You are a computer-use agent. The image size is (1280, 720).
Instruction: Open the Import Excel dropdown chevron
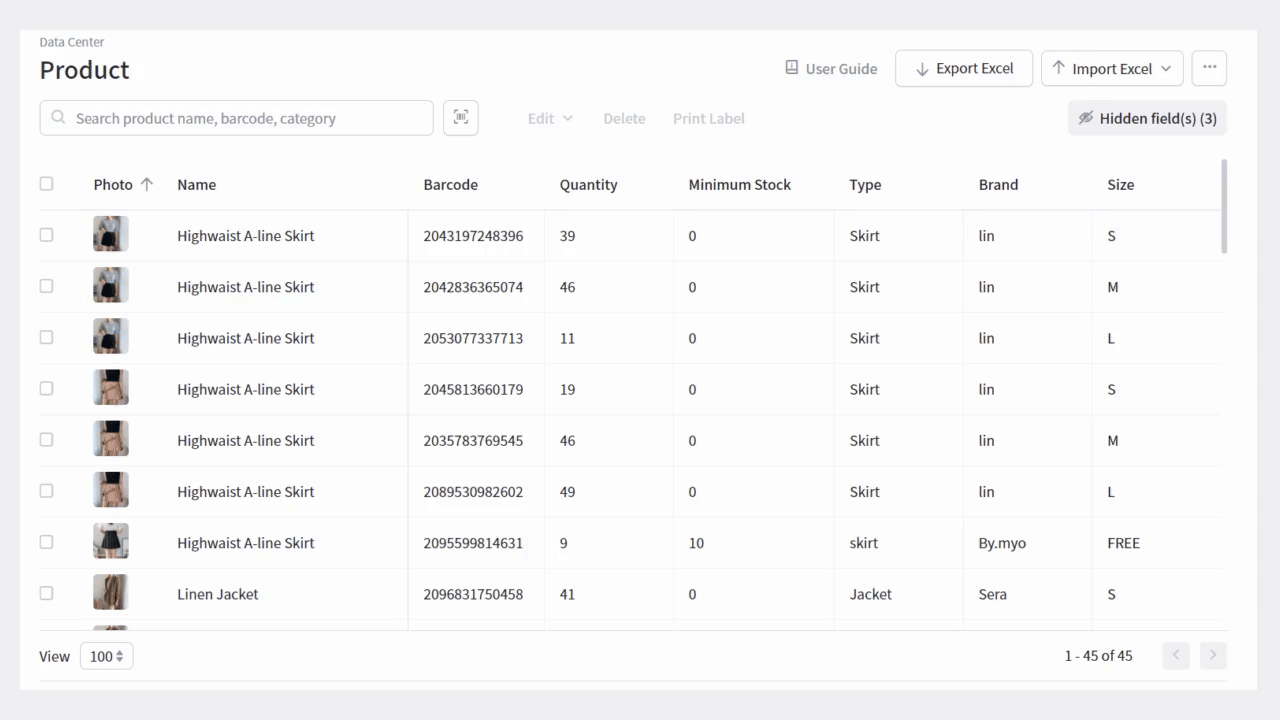1165,69
